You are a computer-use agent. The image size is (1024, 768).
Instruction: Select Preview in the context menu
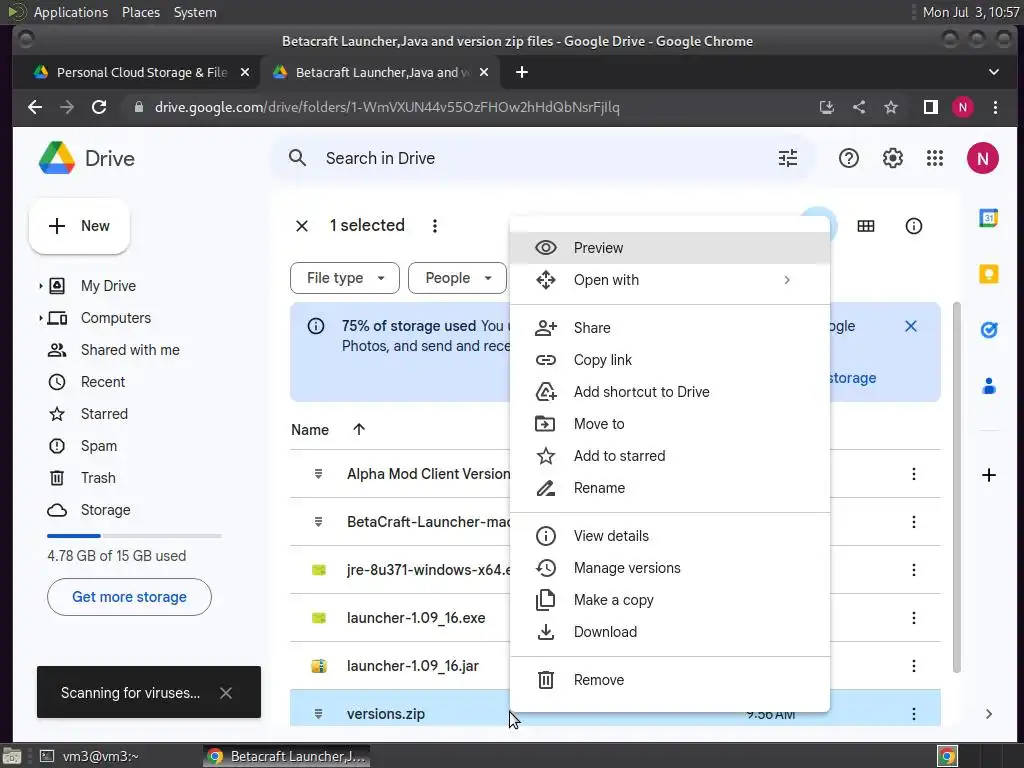(669, 248)
